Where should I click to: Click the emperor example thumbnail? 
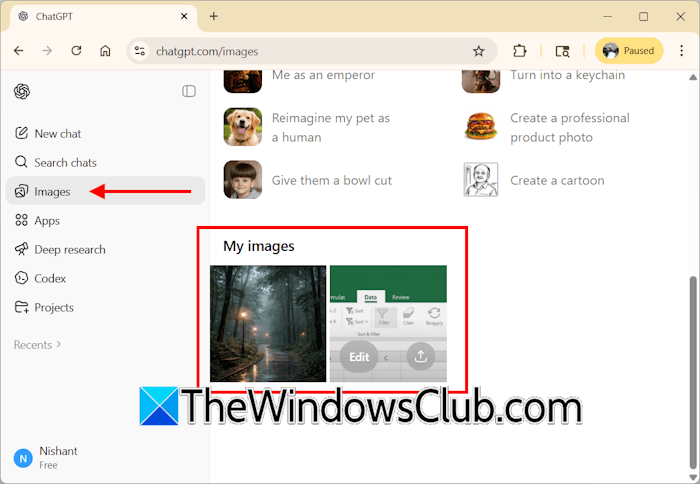point(243,81)
